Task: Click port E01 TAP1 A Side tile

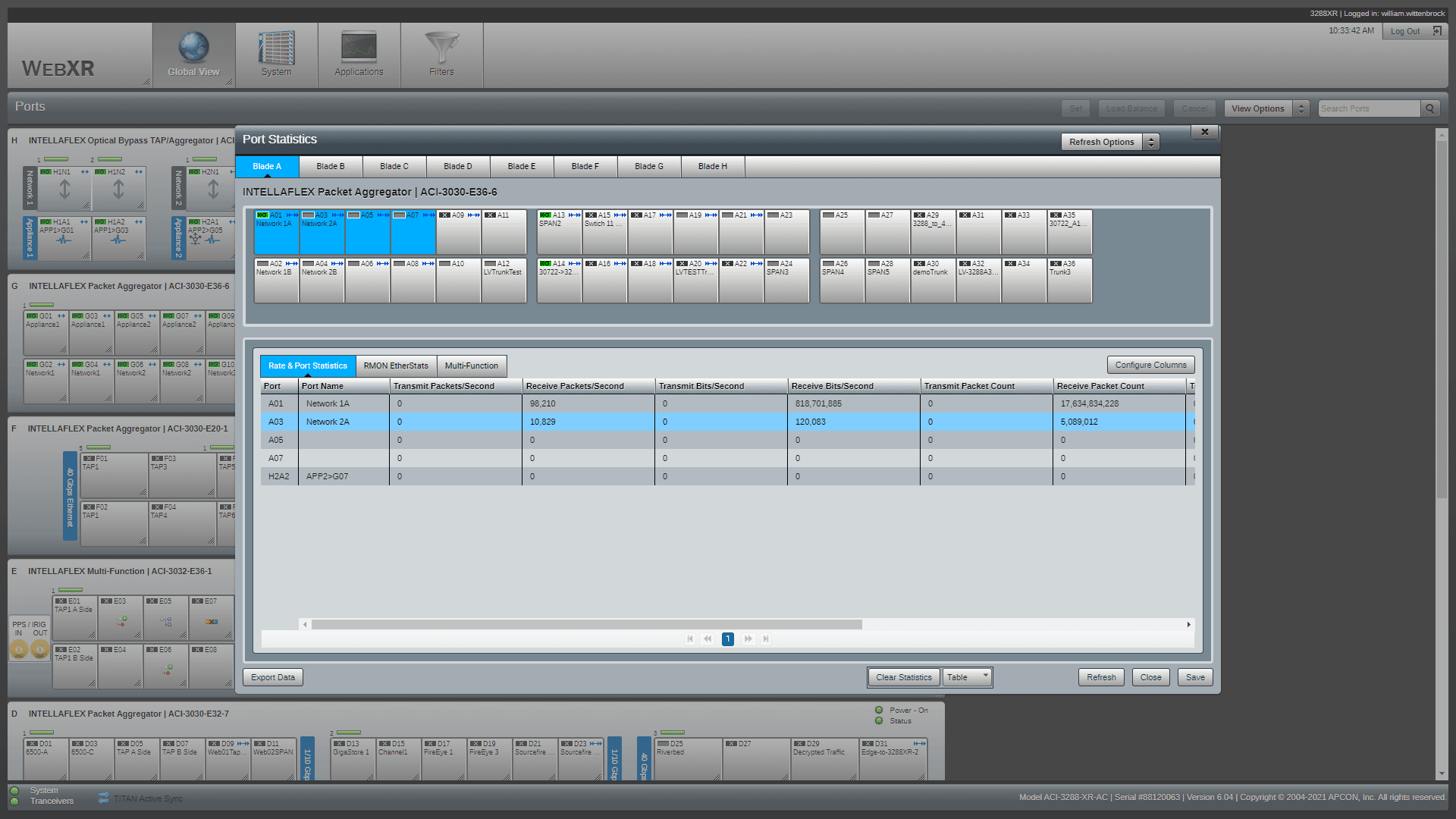Action: [75, 618]
